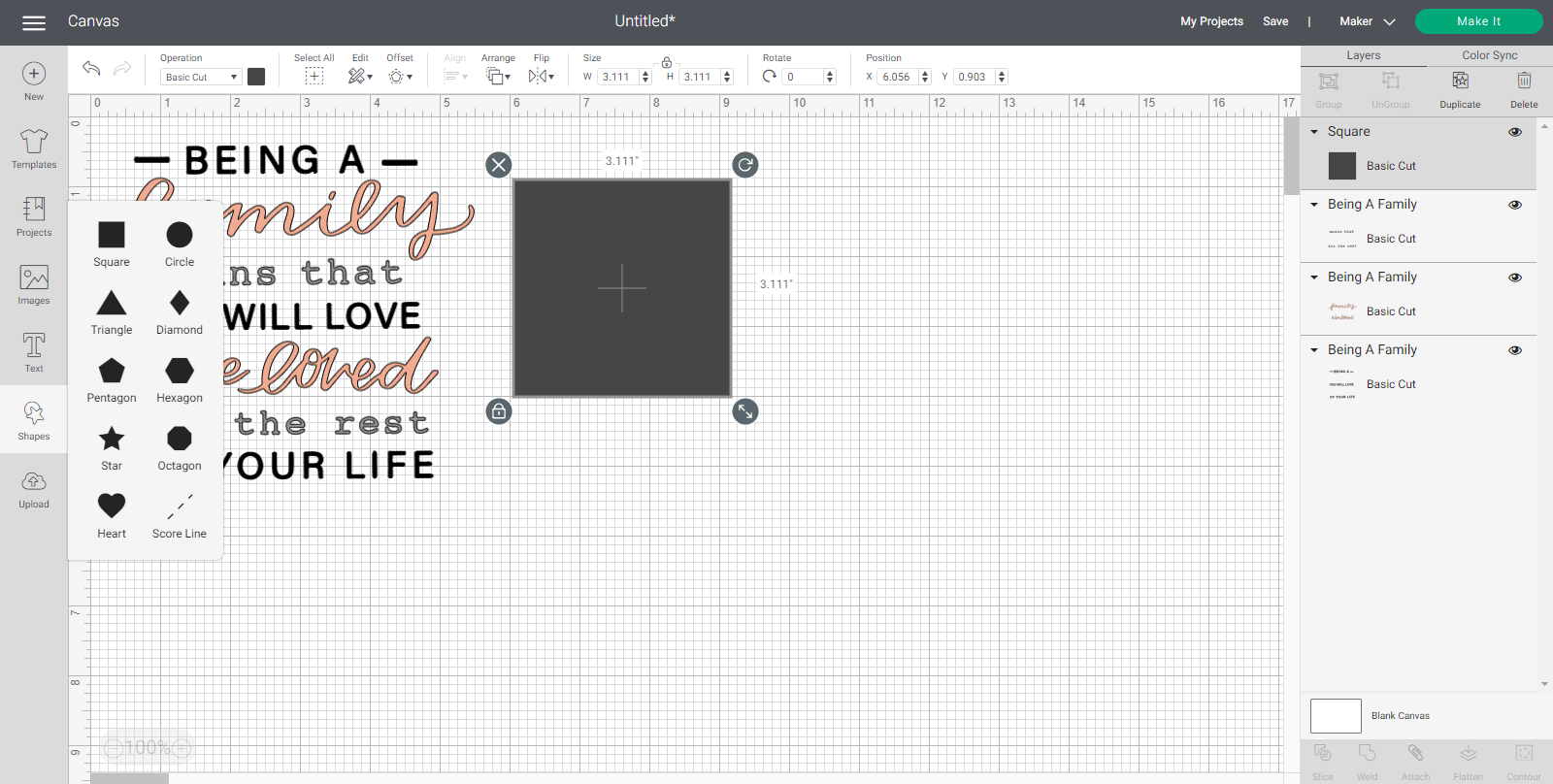Viewport: 1553px width, 784px height.
Task: Collapse the Square layer group
Action: (1314, 132)
